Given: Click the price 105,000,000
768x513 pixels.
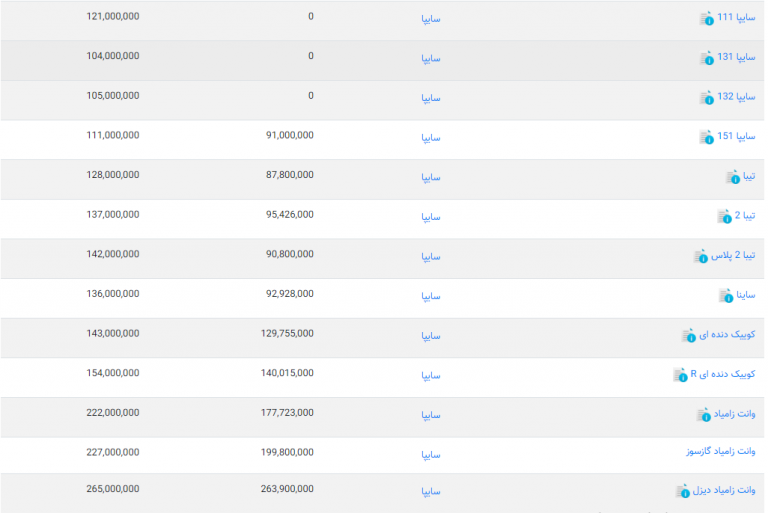Looking at the screenshot, I should (113, 96).
